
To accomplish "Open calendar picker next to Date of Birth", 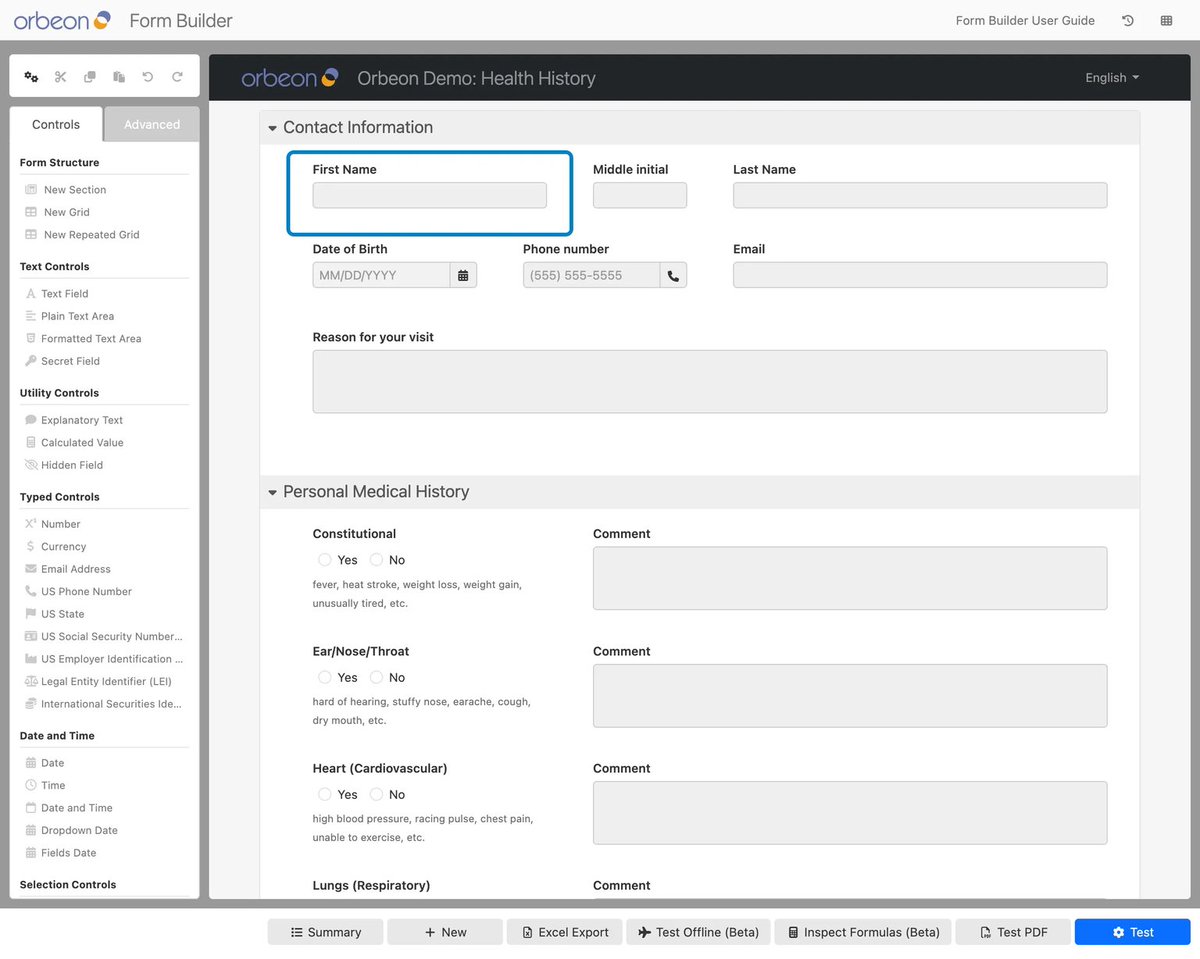I will [463, 275].
